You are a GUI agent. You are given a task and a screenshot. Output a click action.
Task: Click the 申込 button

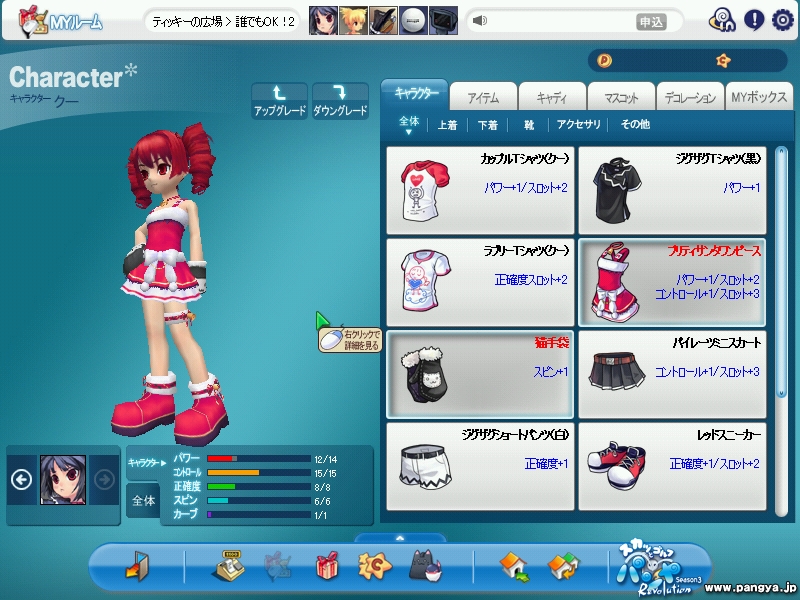(x=651, y=22)
